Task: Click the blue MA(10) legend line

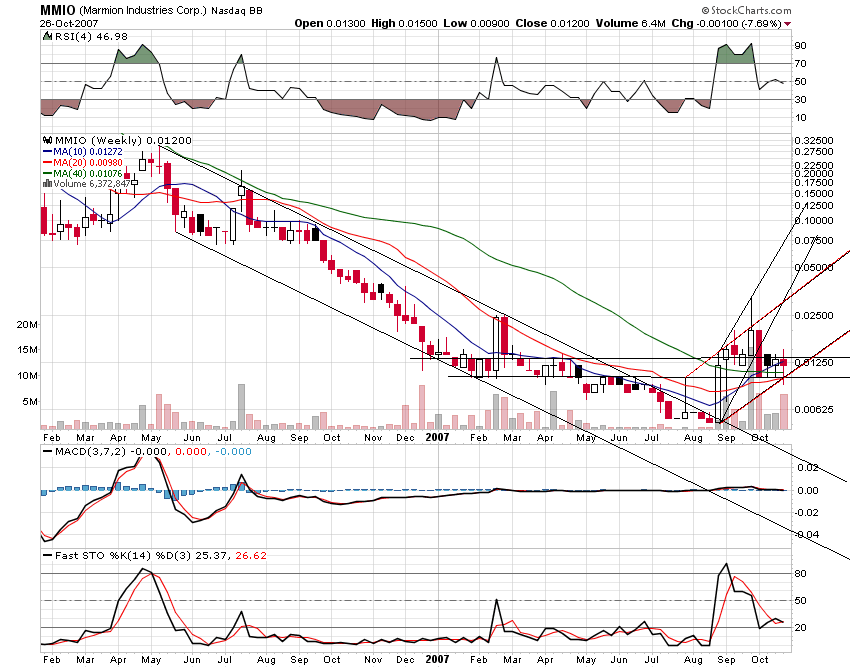Action: point(48,152)
